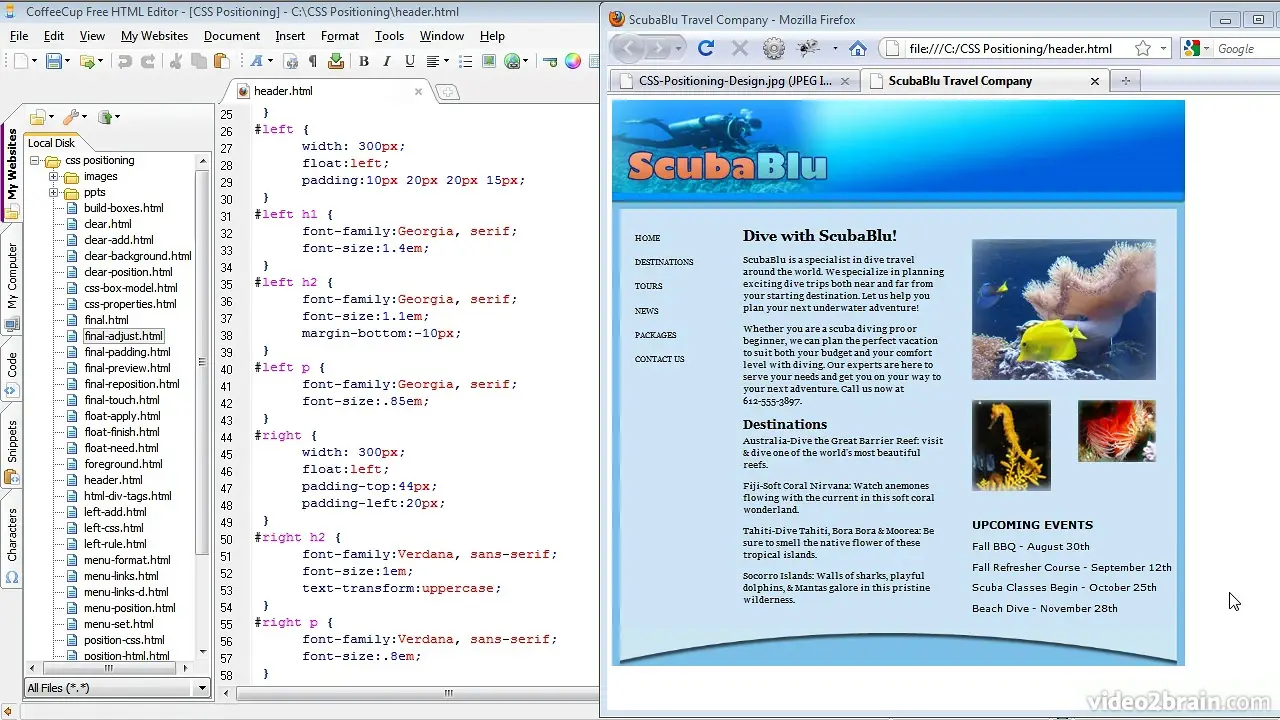The height and width of the screenshot is (720, 1280).
Task: Open a new Firefox tab with plus button
Action: click(1125, 81)
